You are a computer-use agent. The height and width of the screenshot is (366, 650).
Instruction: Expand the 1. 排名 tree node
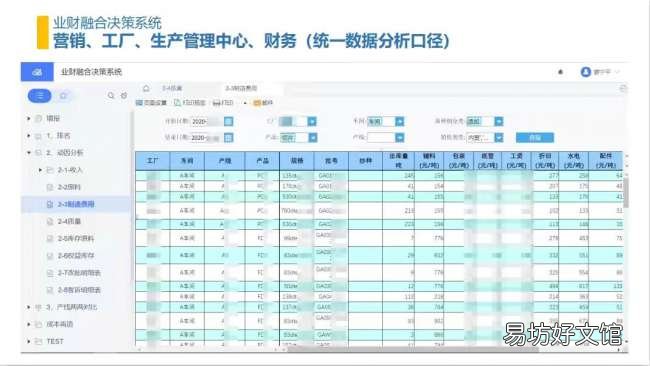(29, 136)
